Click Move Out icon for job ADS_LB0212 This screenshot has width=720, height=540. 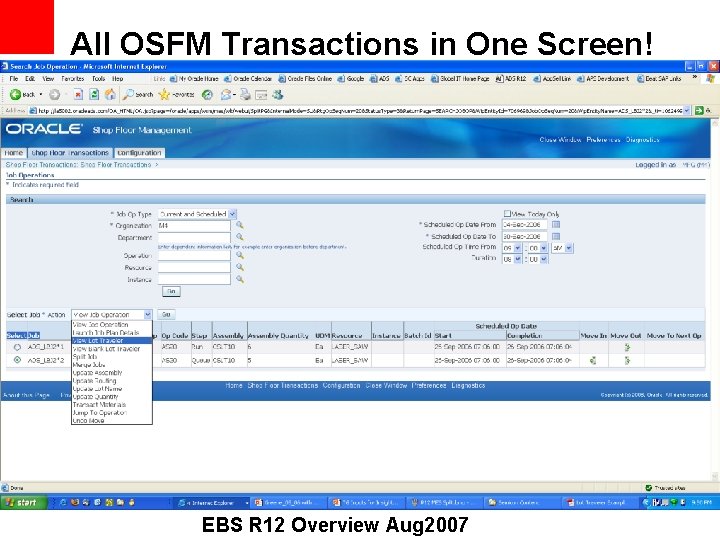[x=627, y=360]
